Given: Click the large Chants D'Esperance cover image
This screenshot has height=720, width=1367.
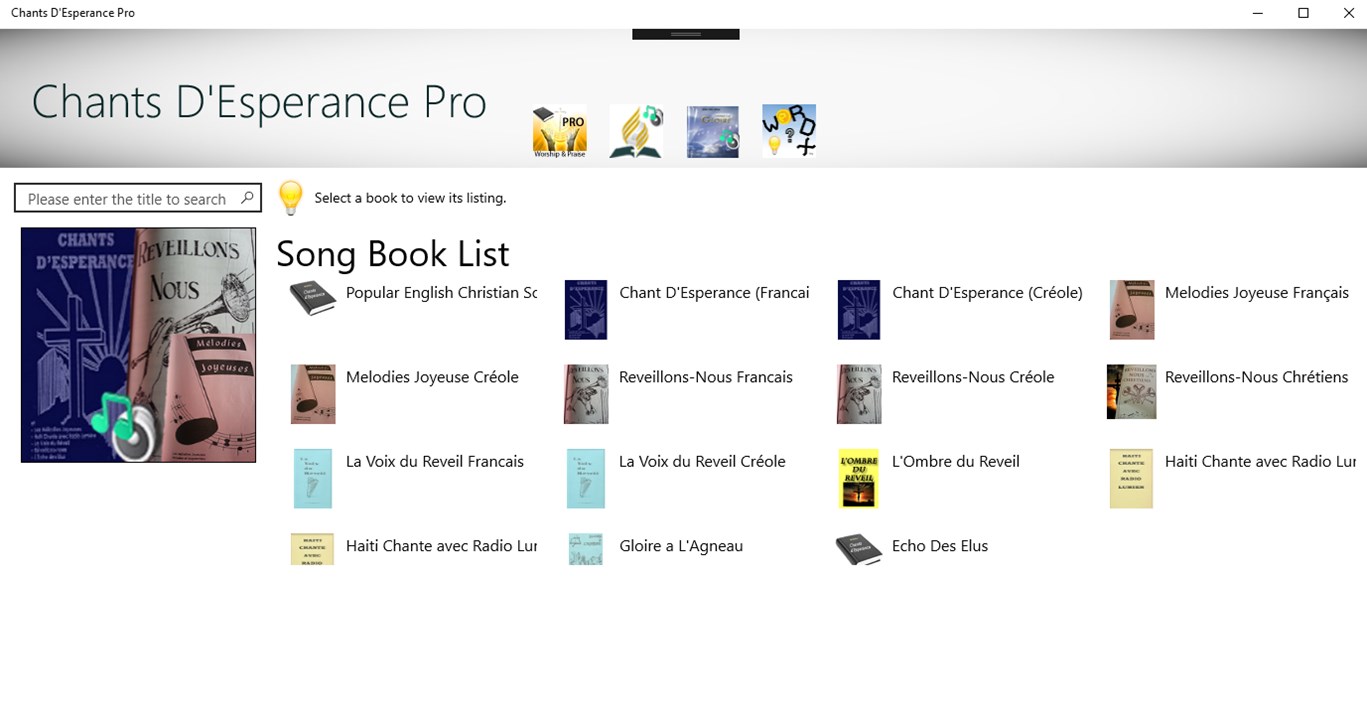Looking at the screenshot, I should tap(138, 344).
